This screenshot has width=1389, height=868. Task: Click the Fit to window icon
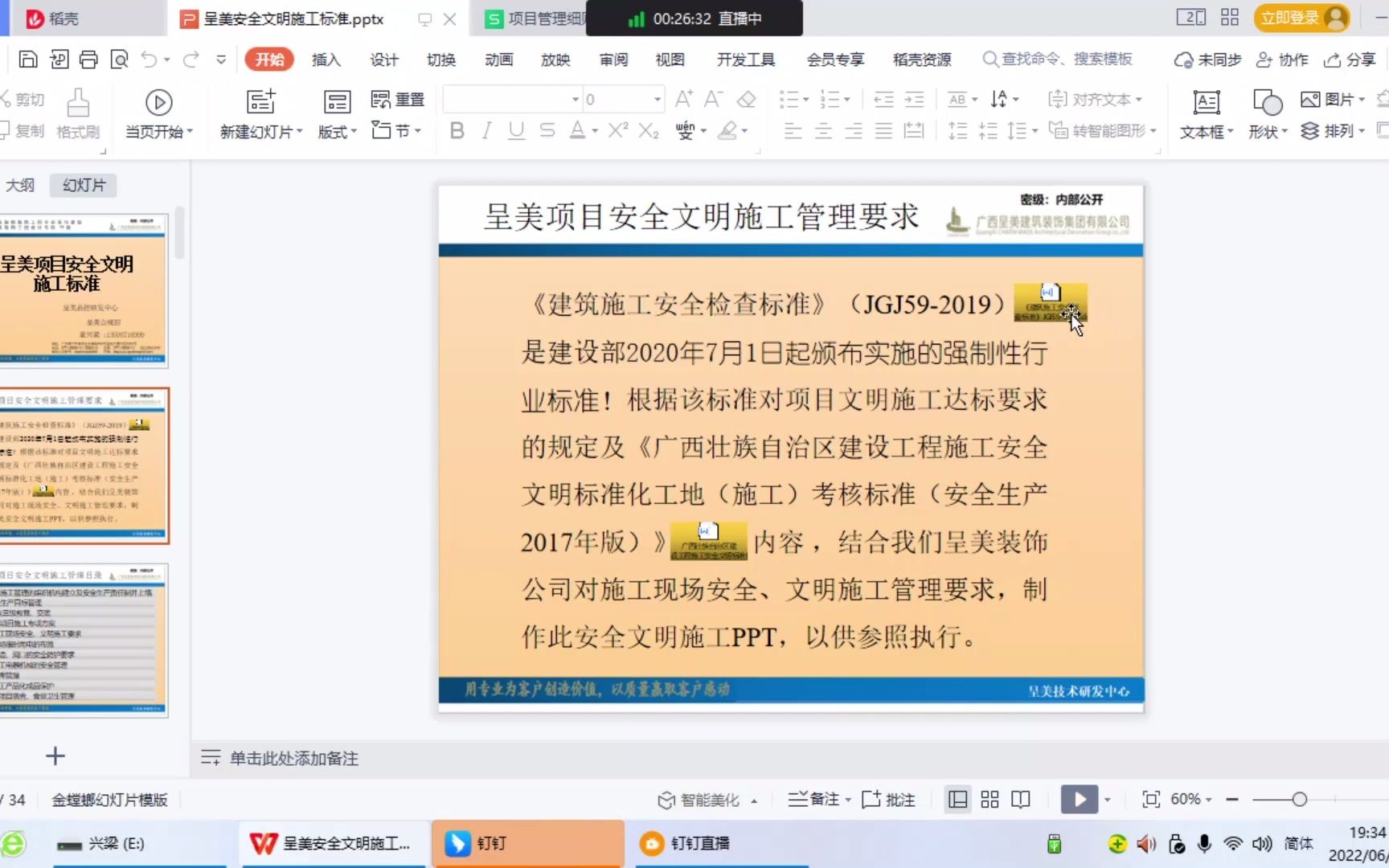tap(1151, 800)
